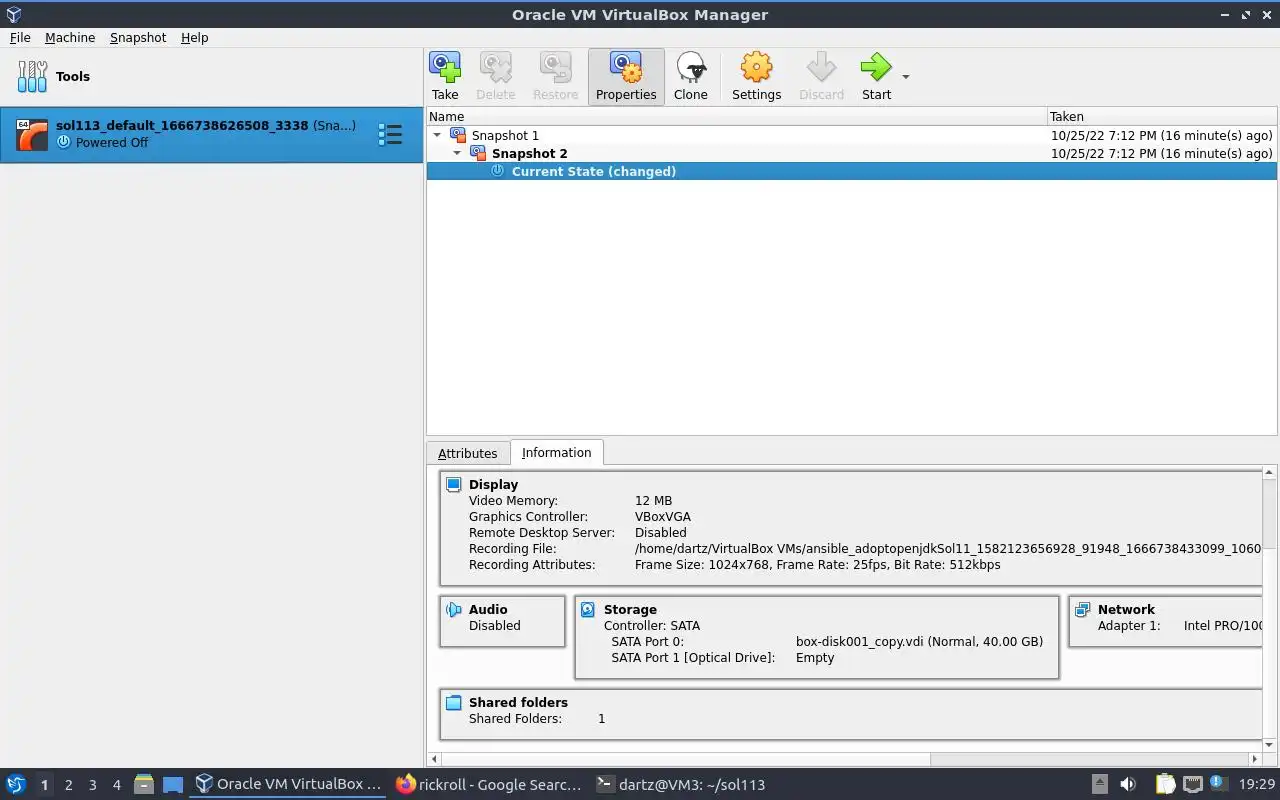Switch to the Attributes tab
This screenshot has height=800, width=1280.
467,453
